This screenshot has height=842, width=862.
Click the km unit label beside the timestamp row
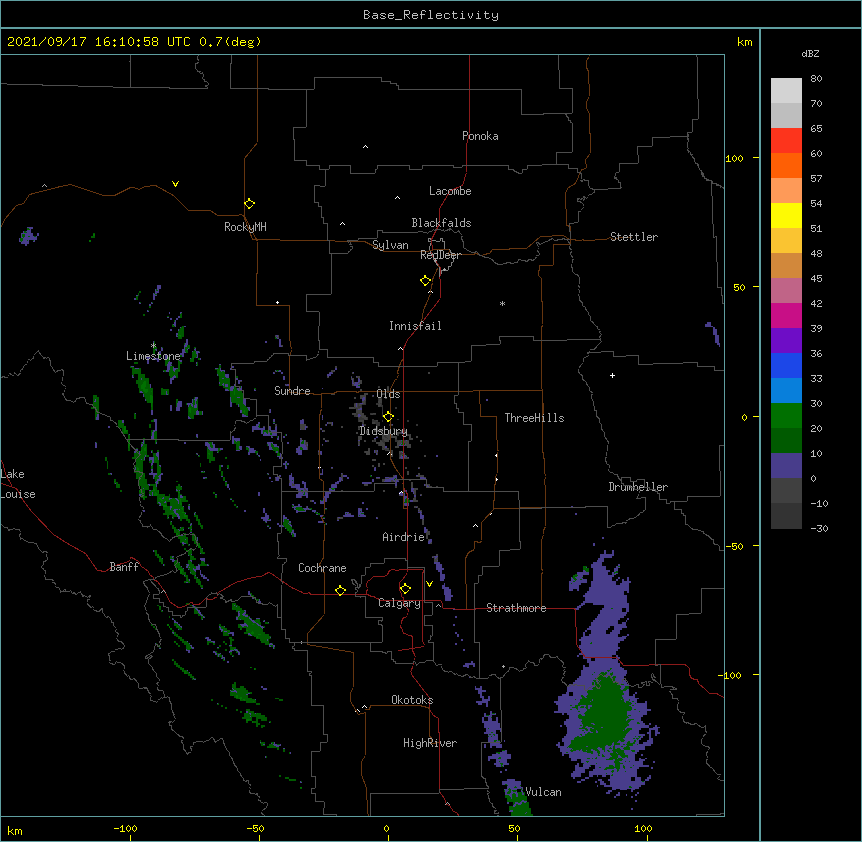click(744, 42)
